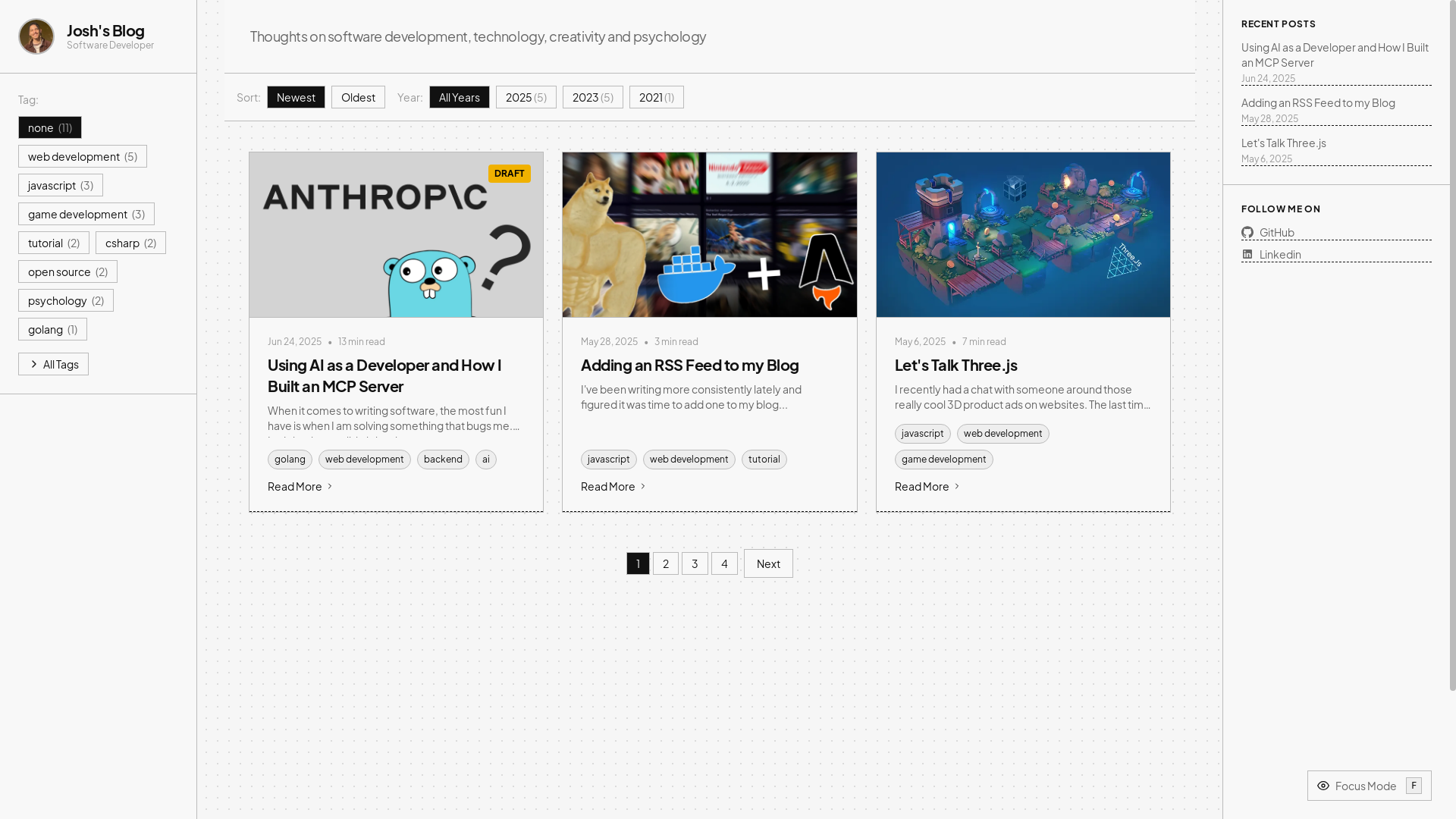Click javascript tag on RSS Feed card
This screenshot has width=1456, height=819.
click(x=609, y=460)
